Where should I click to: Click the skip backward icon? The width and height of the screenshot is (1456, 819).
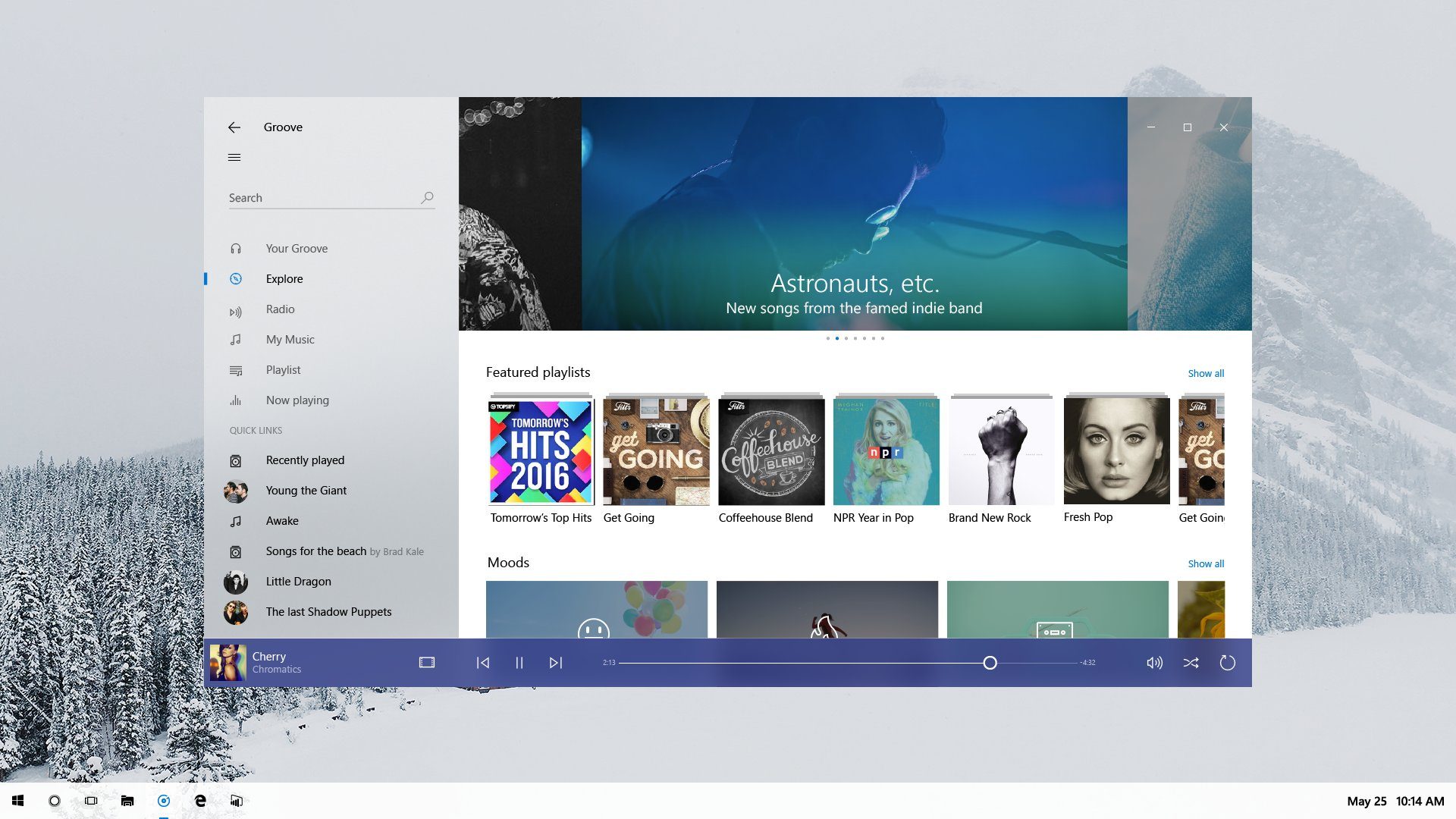(483, 662)
